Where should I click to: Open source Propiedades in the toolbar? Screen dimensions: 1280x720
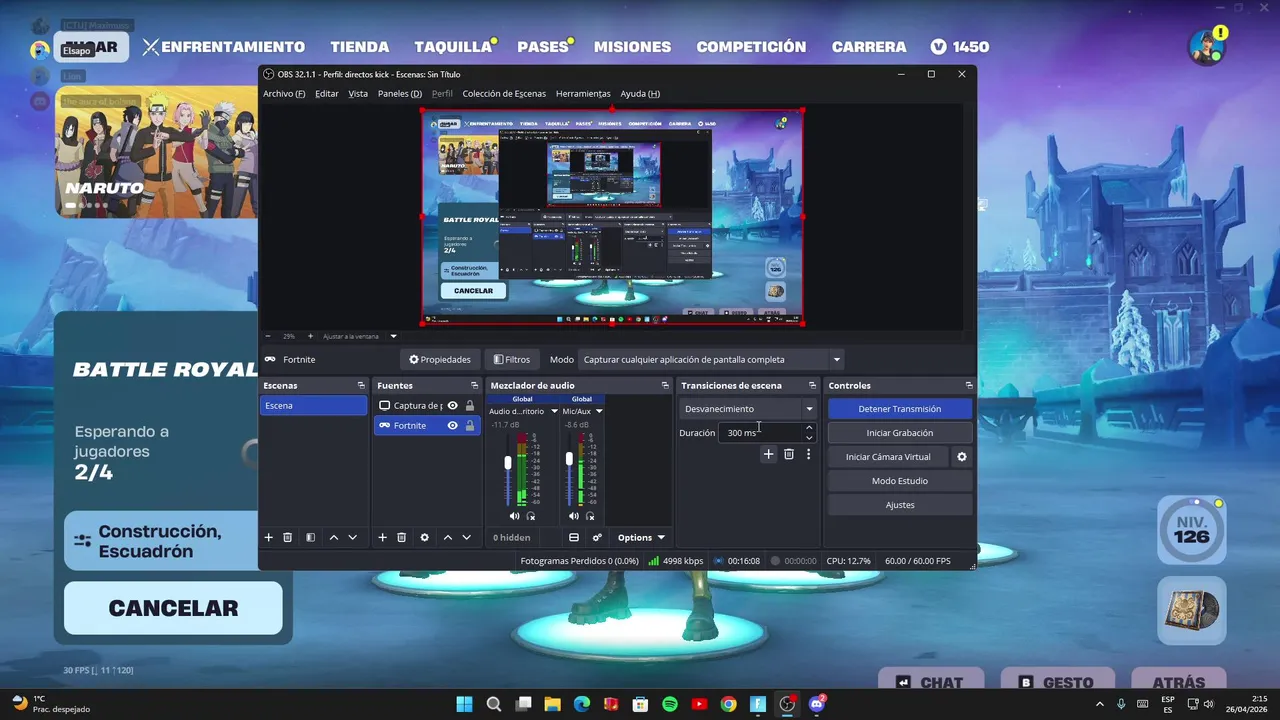440,359
